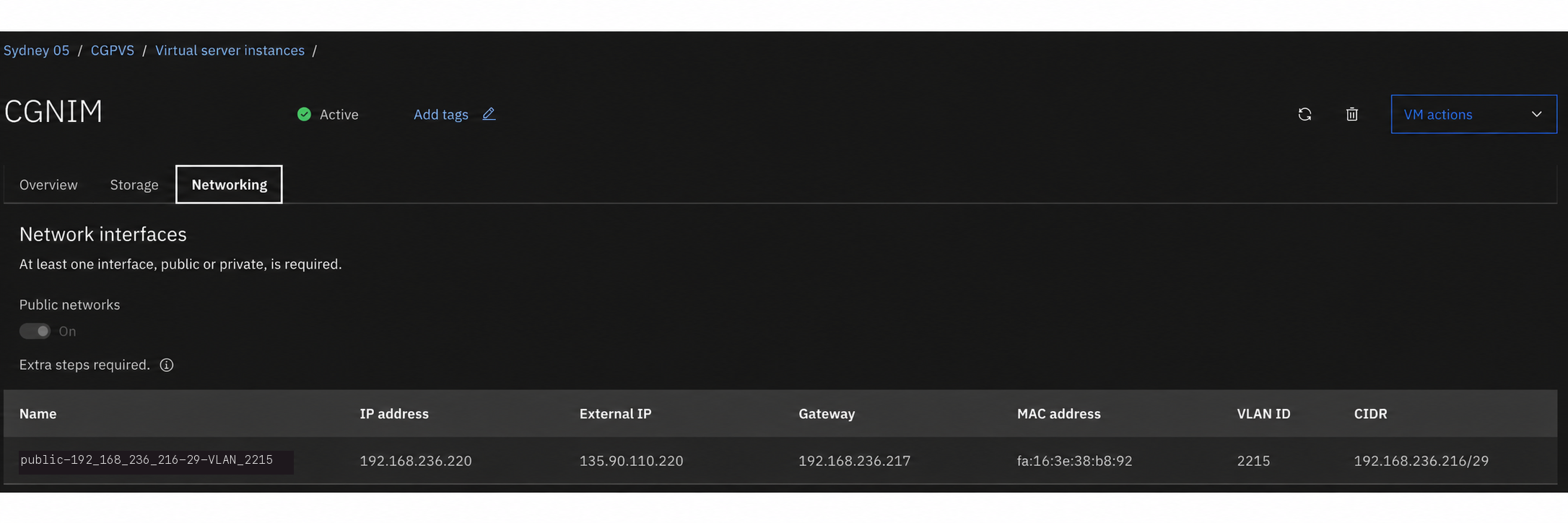This screenshot has height=523, width=1568.
Task: Go to Virtual server instances breadcrumb
Action: [230, 51]
